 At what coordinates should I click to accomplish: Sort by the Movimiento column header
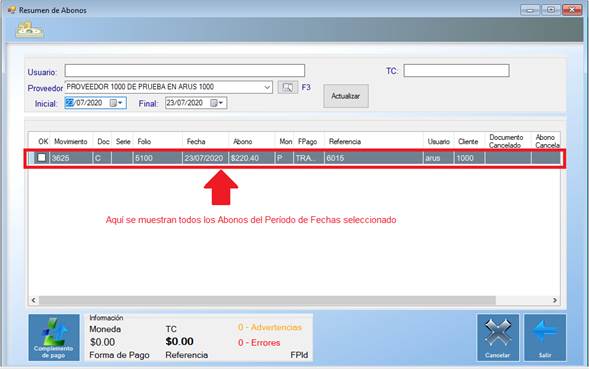pos(71,142)
